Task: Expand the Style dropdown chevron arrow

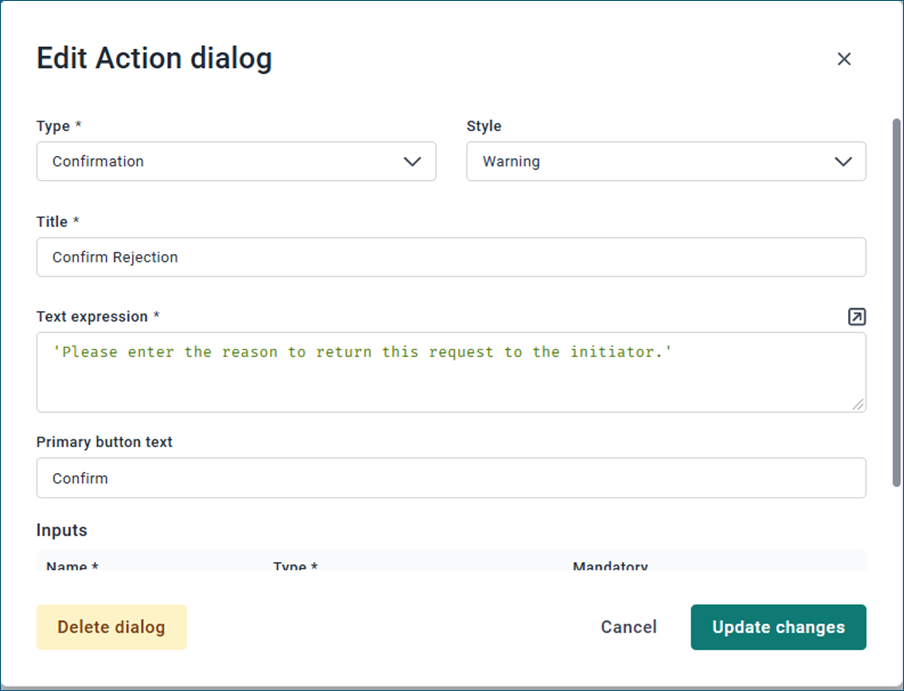Action: coord(842,161)
